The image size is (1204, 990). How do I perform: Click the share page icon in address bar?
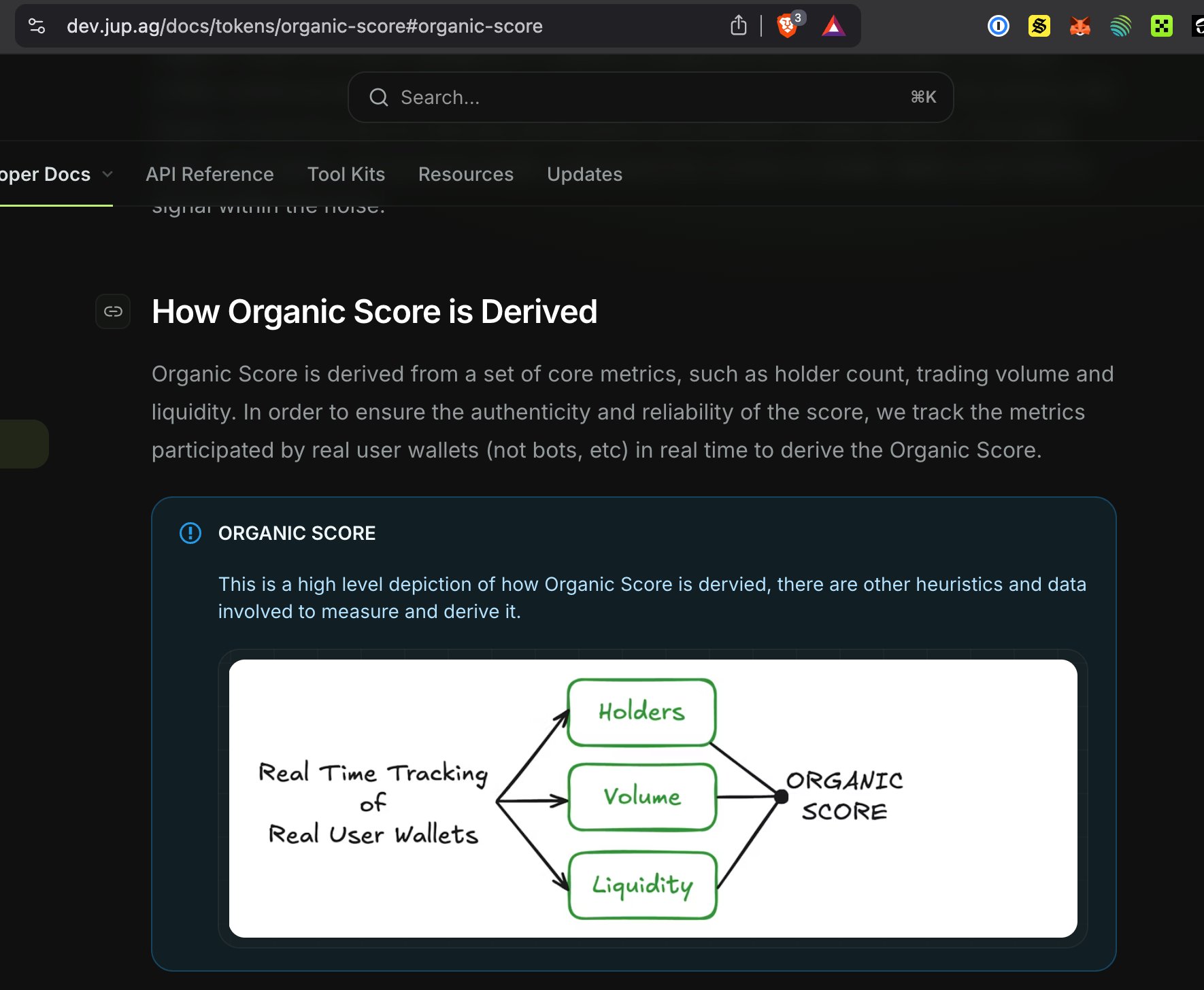[738, 26]
